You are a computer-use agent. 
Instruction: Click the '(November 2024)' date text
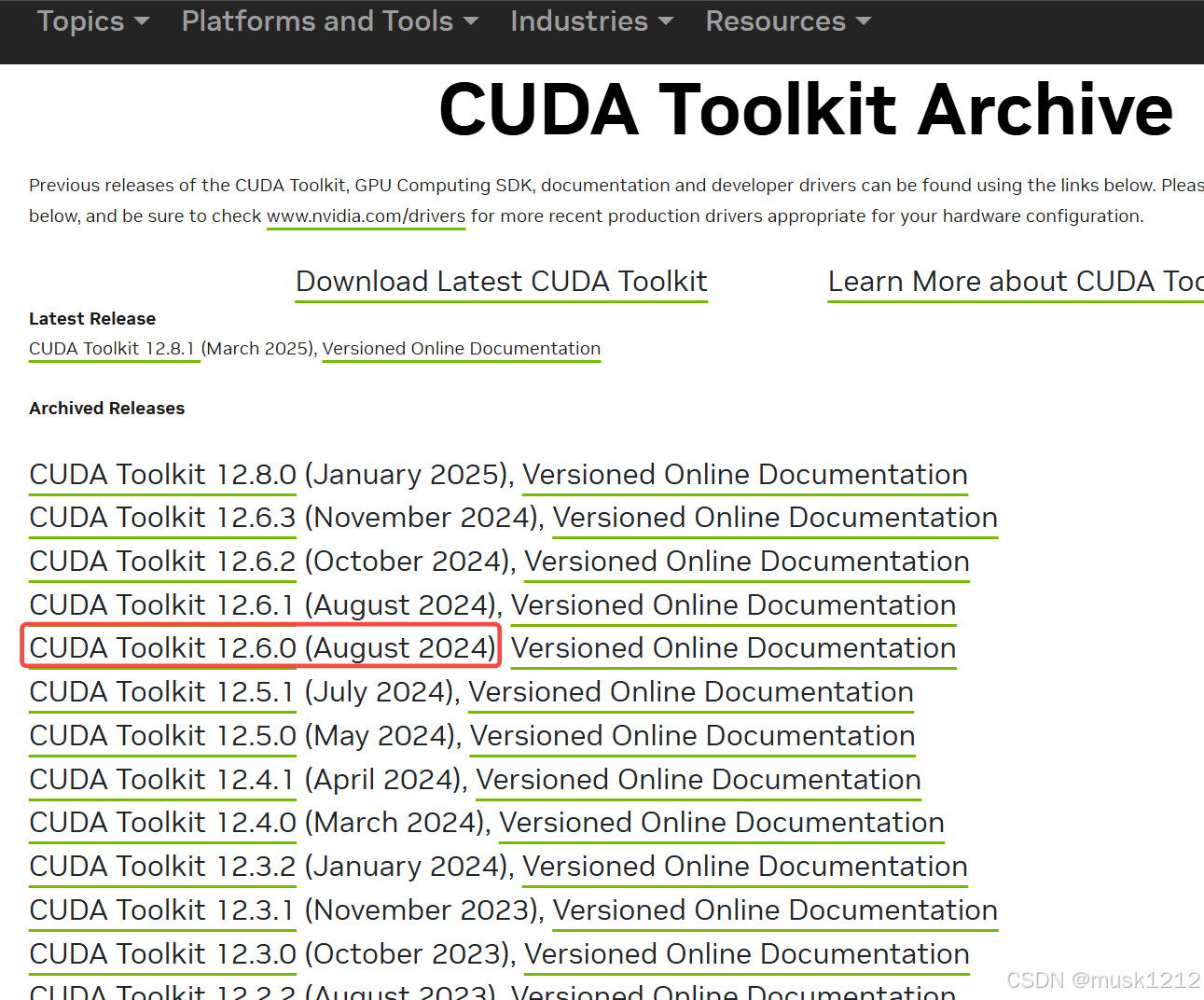[421, 518]
